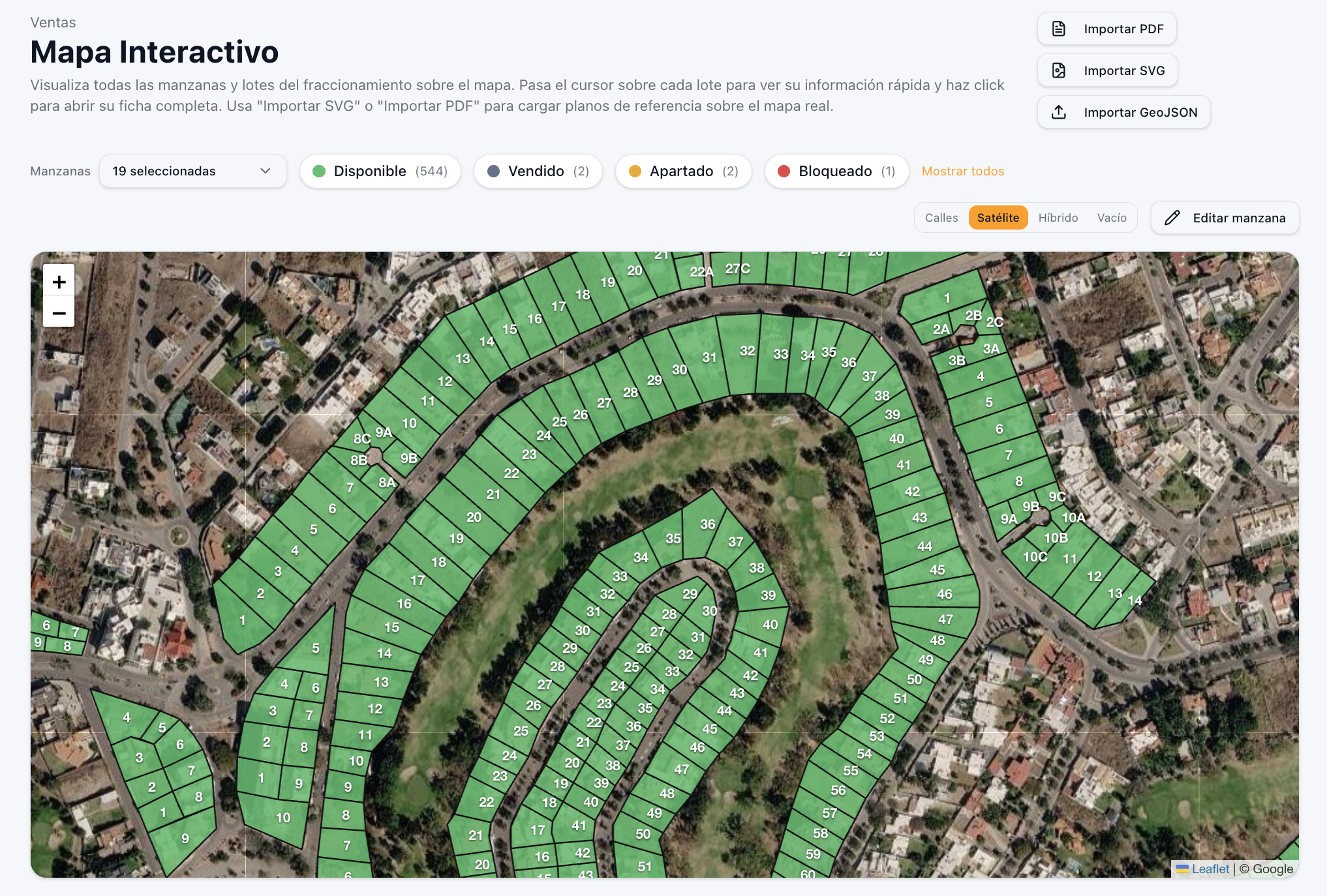
Task: Open the Manzanas 19 seleccionadas dropdown
Action: click(x=193, y=171)
